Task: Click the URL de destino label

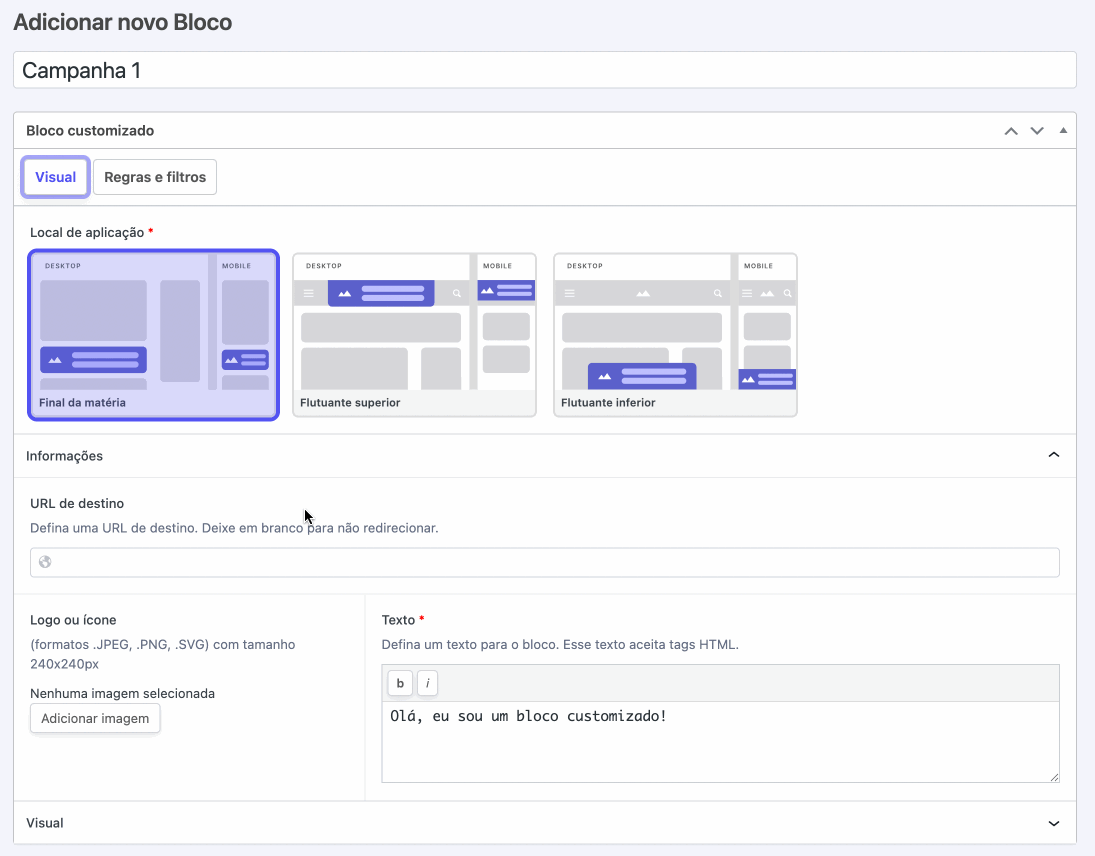Action: [77, 503]
